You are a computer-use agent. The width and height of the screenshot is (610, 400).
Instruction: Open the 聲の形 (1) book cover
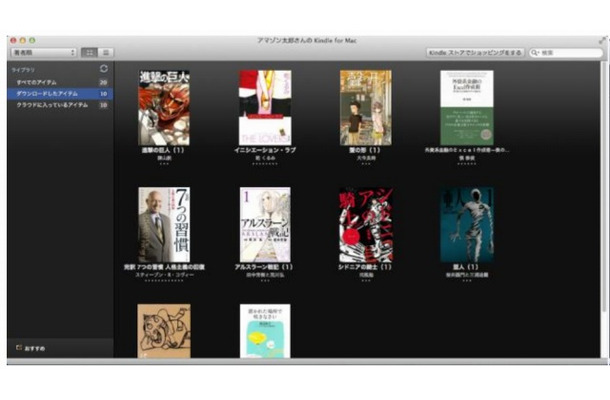pos(366,108)
